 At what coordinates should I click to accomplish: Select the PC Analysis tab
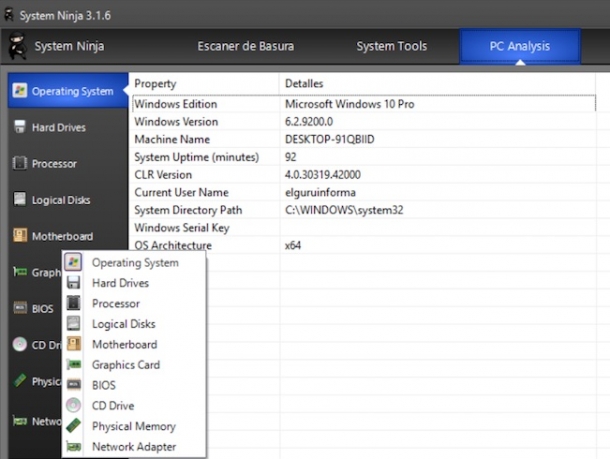click(520, 46)
